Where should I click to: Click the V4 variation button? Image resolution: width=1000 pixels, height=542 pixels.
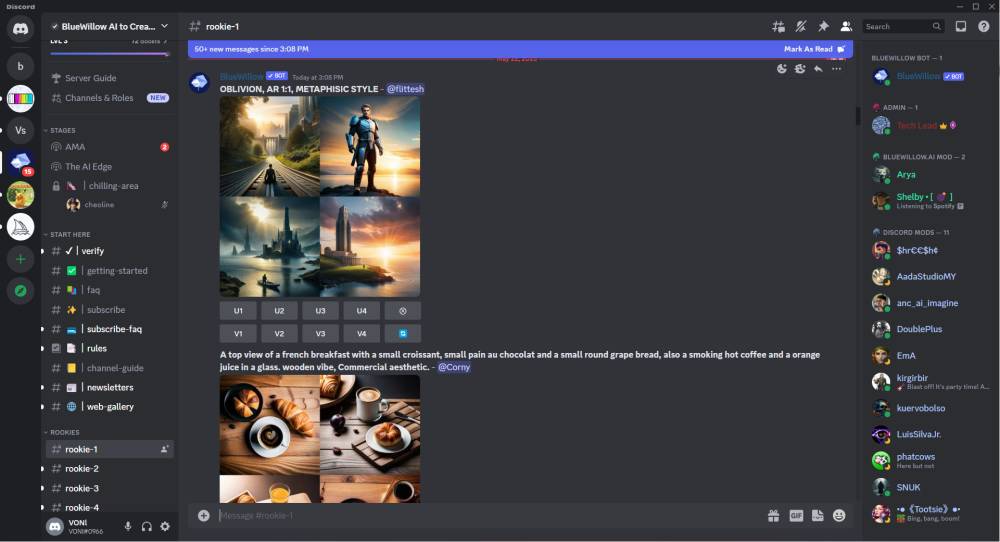point(362,333)
